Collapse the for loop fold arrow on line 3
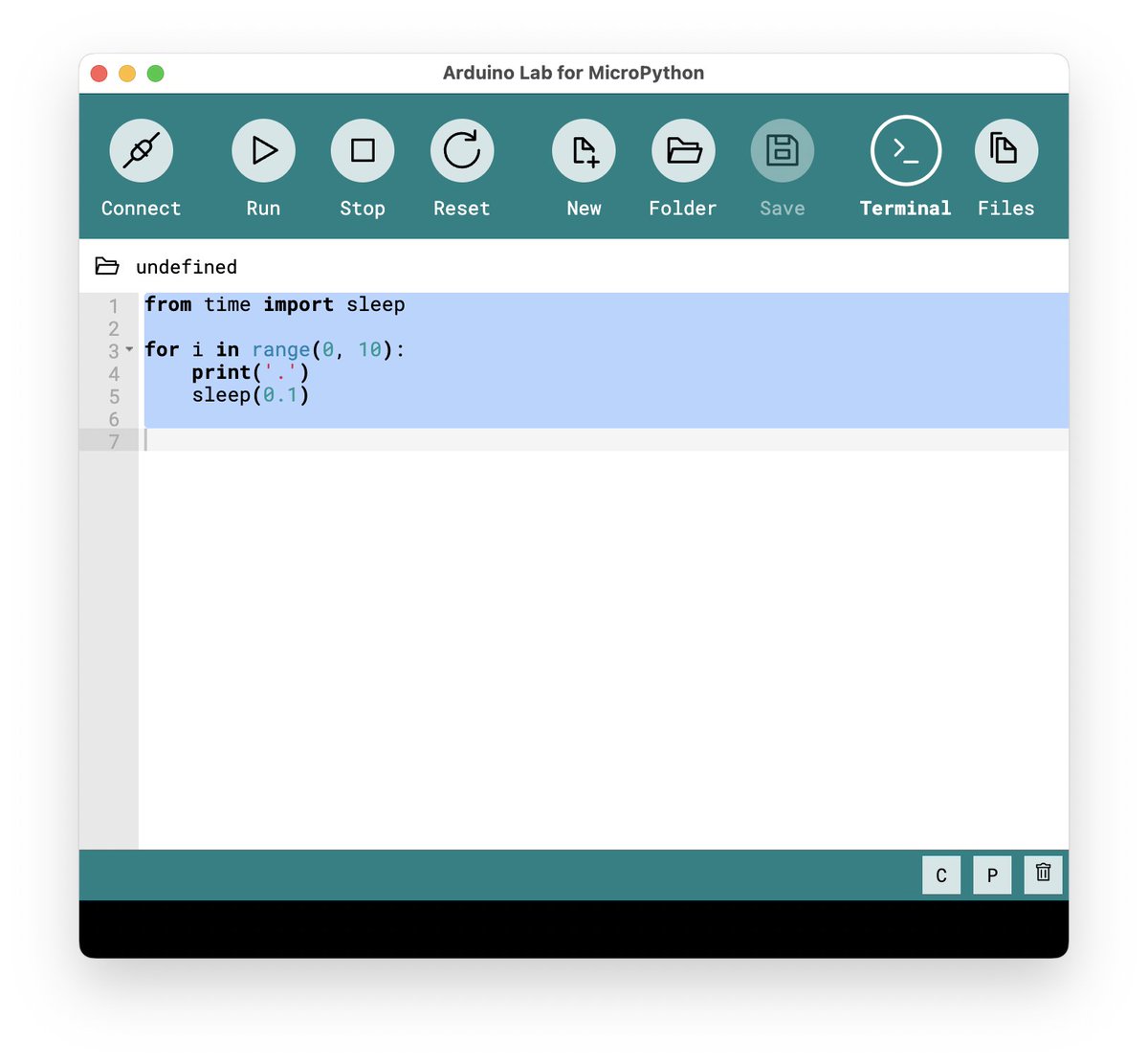Image resolution: width=1148 pixels, height=1063 pixels. point(129,349)
